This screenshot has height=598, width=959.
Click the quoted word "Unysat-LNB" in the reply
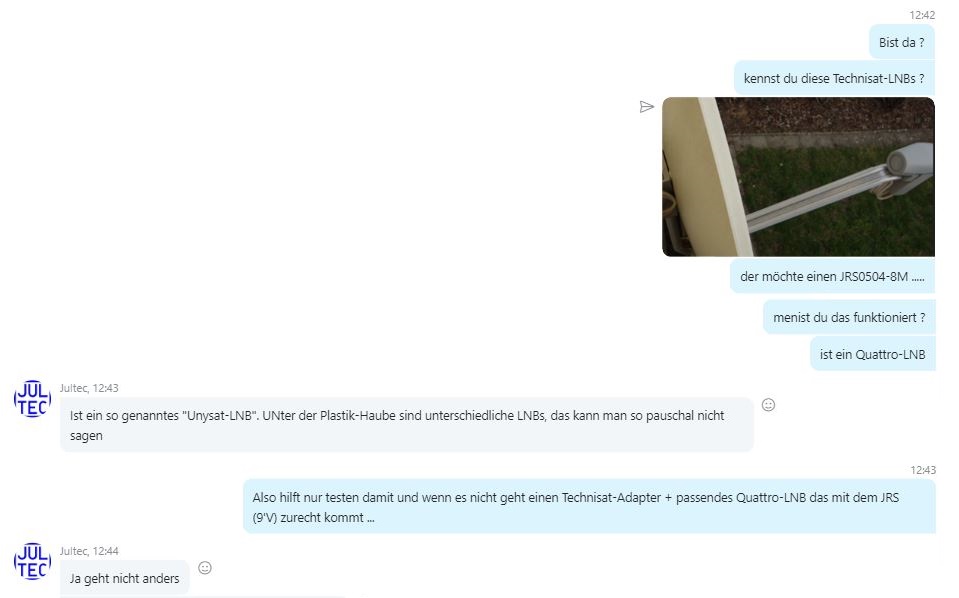pos(219,415)
